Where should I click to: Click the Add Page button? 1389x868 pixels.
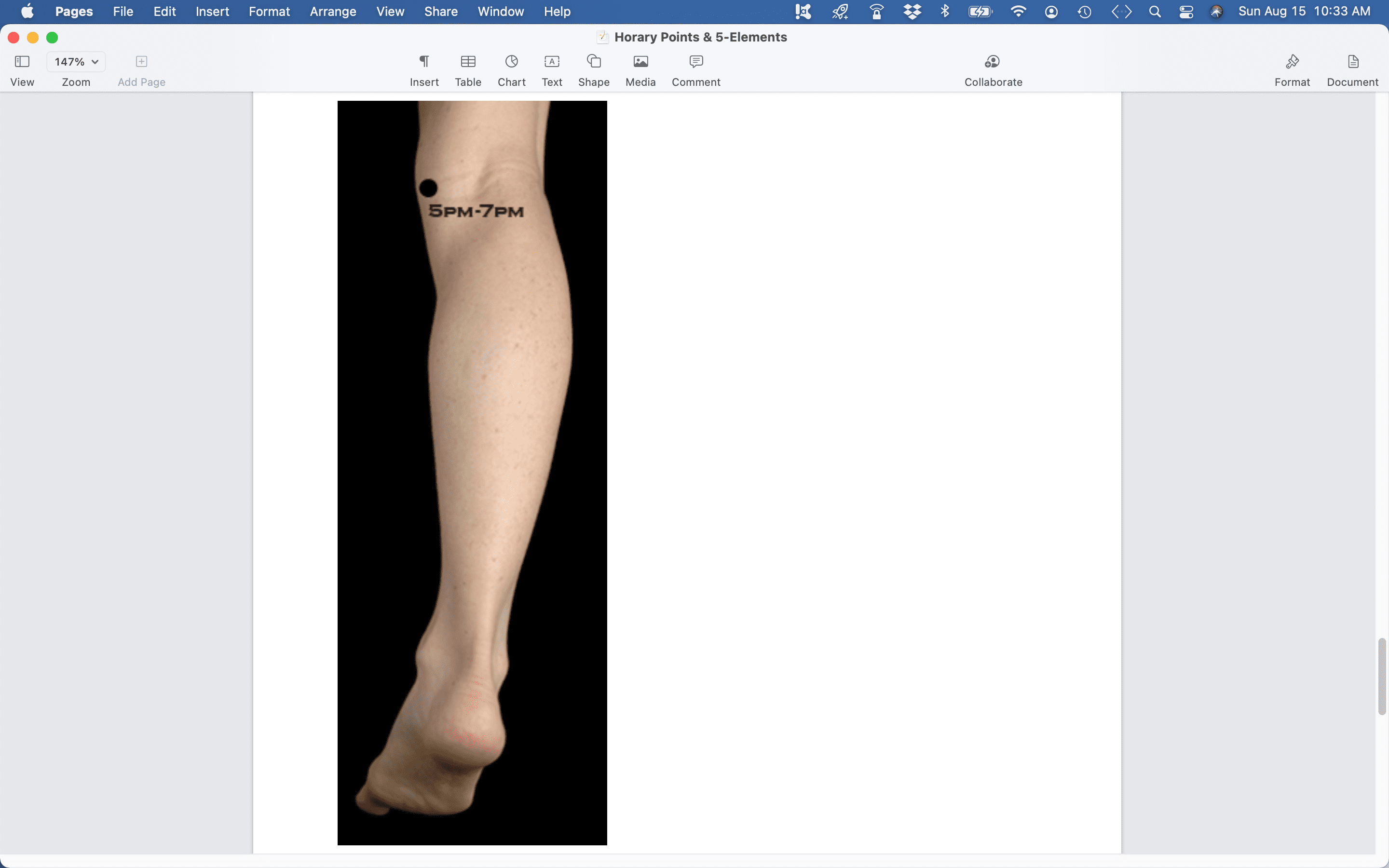(x=141, y=61)
